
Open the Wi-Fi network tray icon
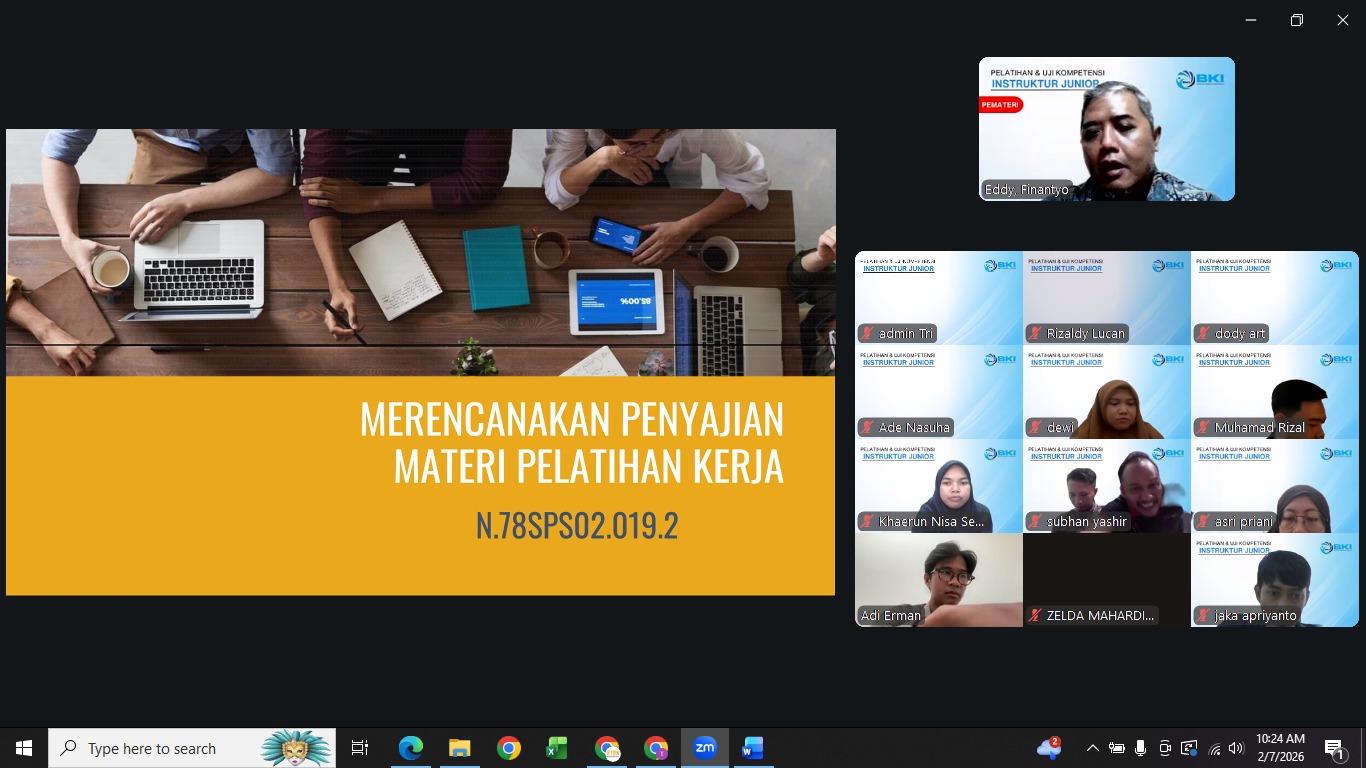[x=1214, y=748]
